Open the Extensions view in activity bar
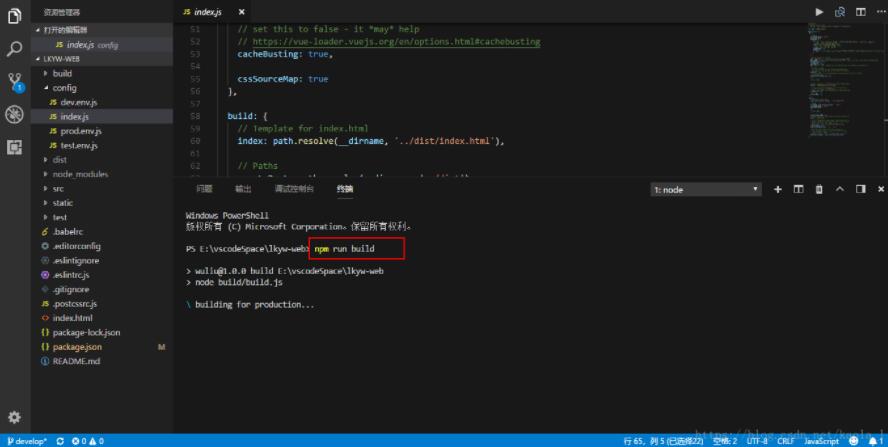The height and width of the screenshot is (447, 888). (x=14, y=147)
